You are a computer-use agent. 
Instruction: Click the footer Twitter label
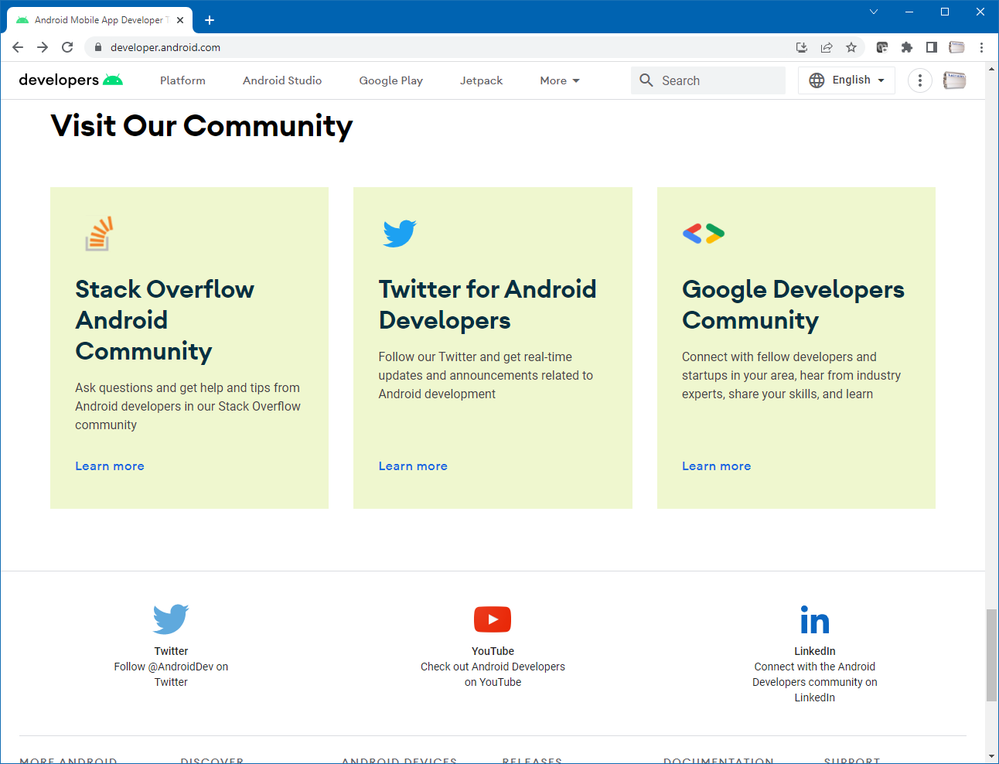point(171,651)
